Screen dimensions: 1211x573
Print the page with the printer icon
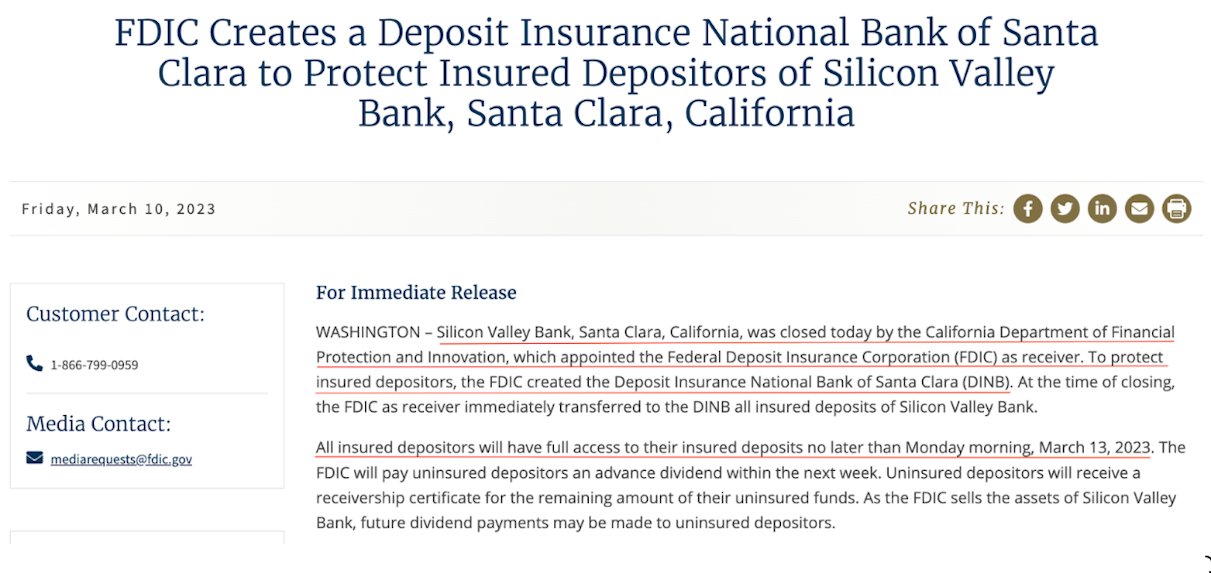coord(1177,208)
